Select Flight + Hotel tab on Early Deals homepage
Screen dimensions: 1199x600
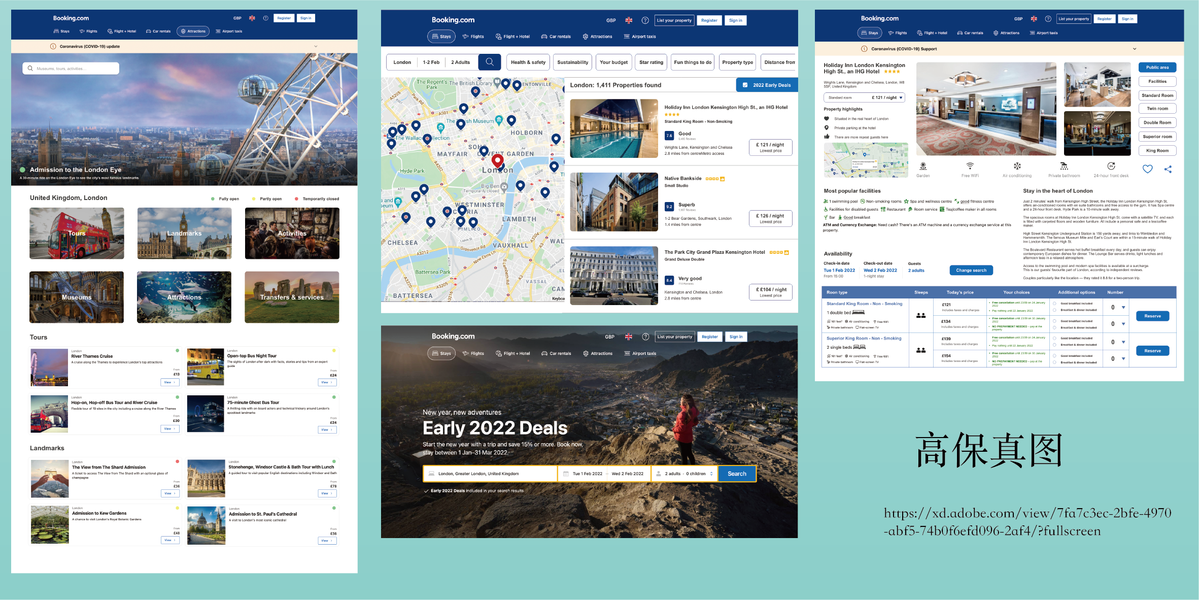click(512, 354)
